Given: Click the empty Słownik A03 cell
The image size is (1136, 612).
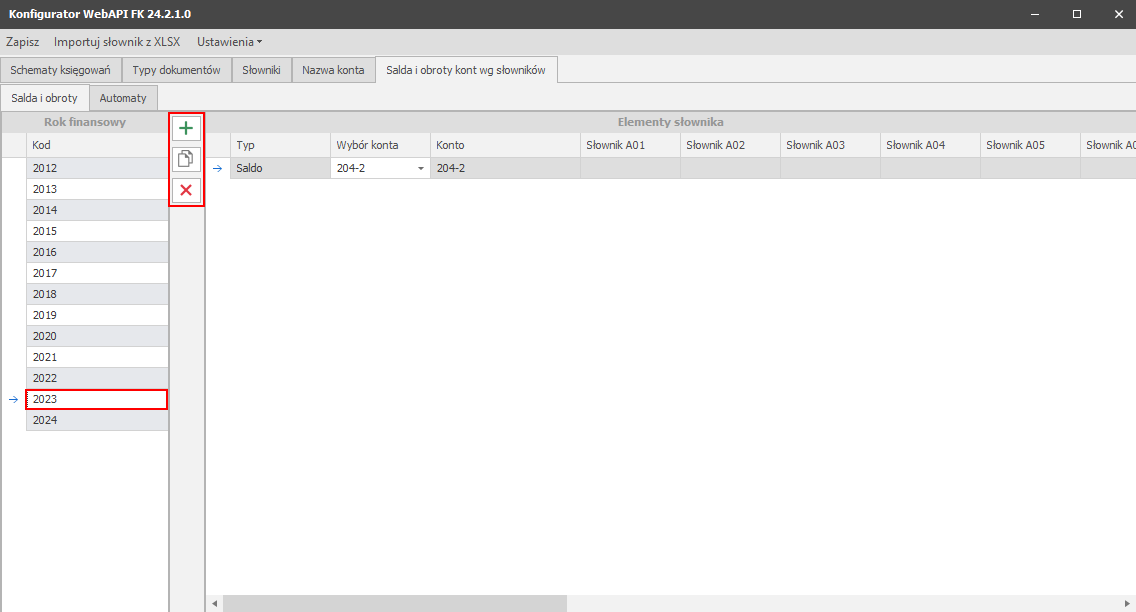Looking at the screenshot, I should 830,169.
